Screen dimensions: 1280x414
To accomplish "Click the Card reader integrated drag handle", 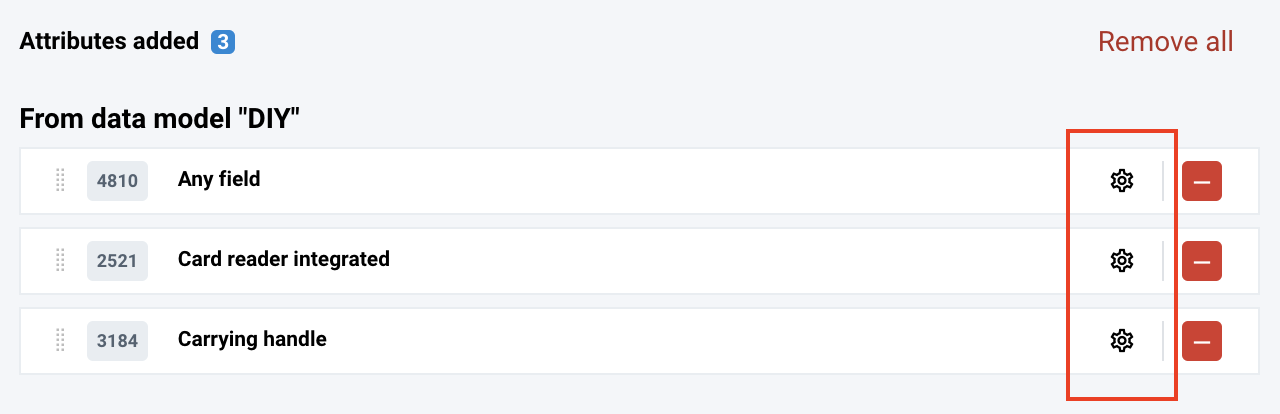I will click(59, 260).
